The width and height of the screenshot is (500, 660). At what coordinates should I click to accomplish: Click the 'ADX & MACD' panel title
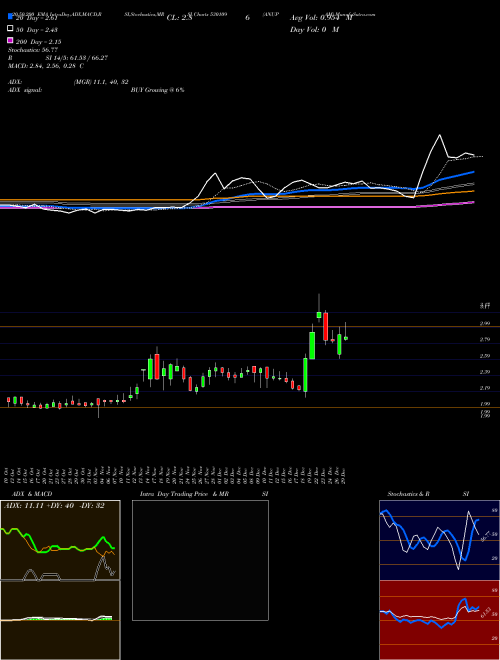32,494
